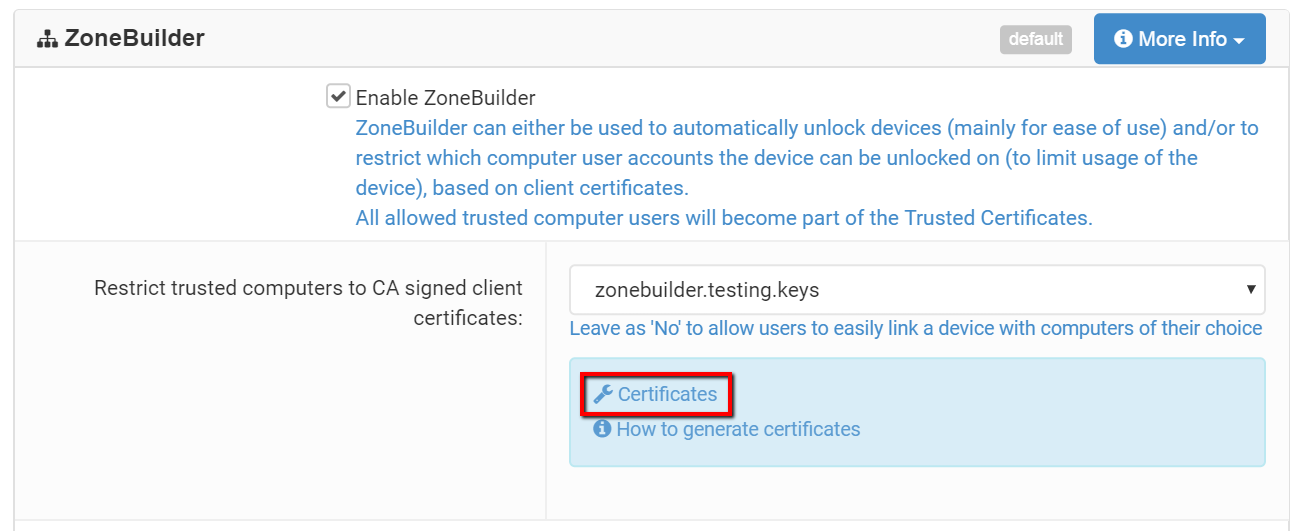Click the wrench icon beside Certificates

602,394
